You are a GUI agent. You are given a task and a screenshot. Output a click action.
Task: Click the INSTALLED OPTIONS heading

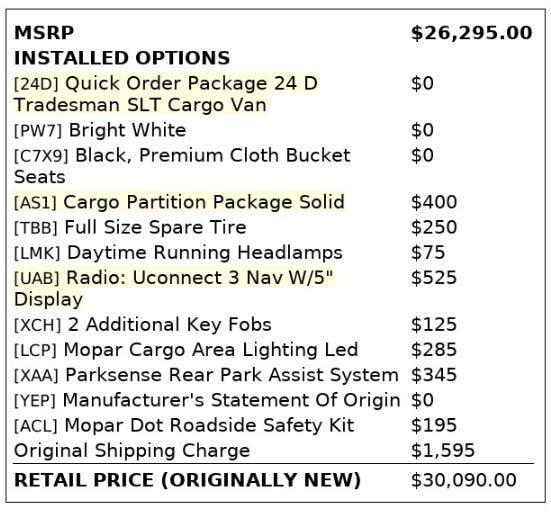tap(122, 58)
